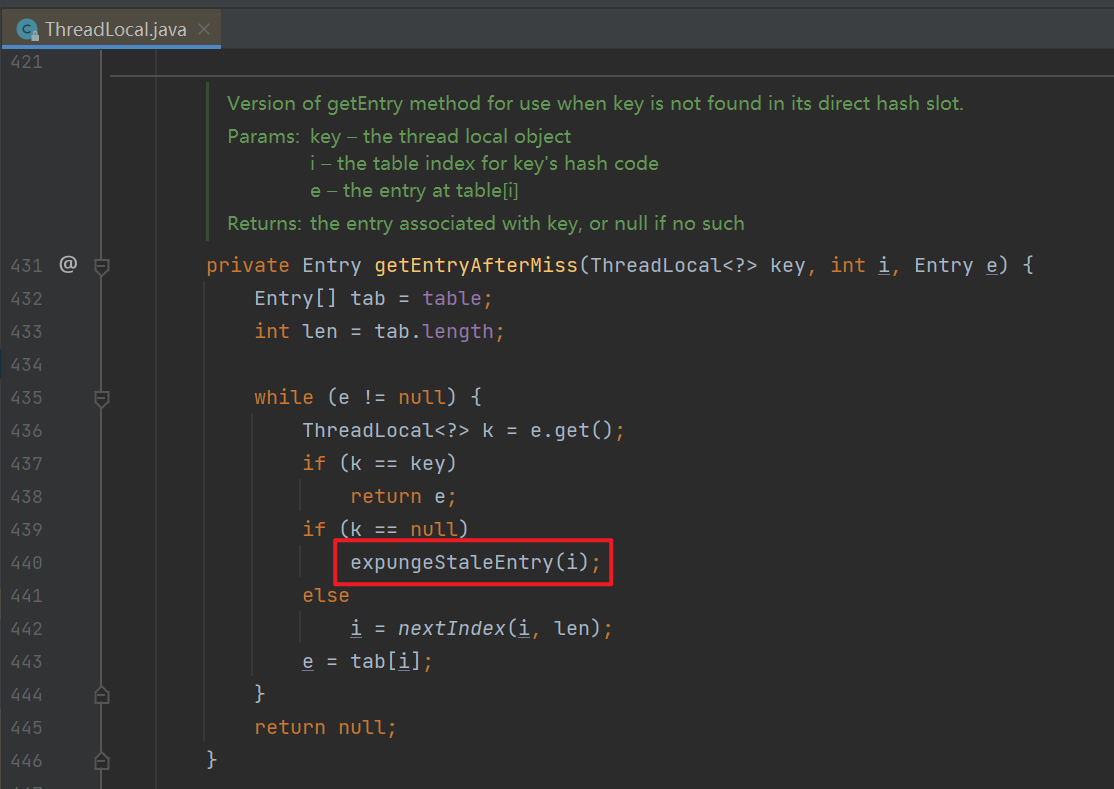Click the @ gutter icon on line 431
1114x789 pixels.
click(68, 265)
